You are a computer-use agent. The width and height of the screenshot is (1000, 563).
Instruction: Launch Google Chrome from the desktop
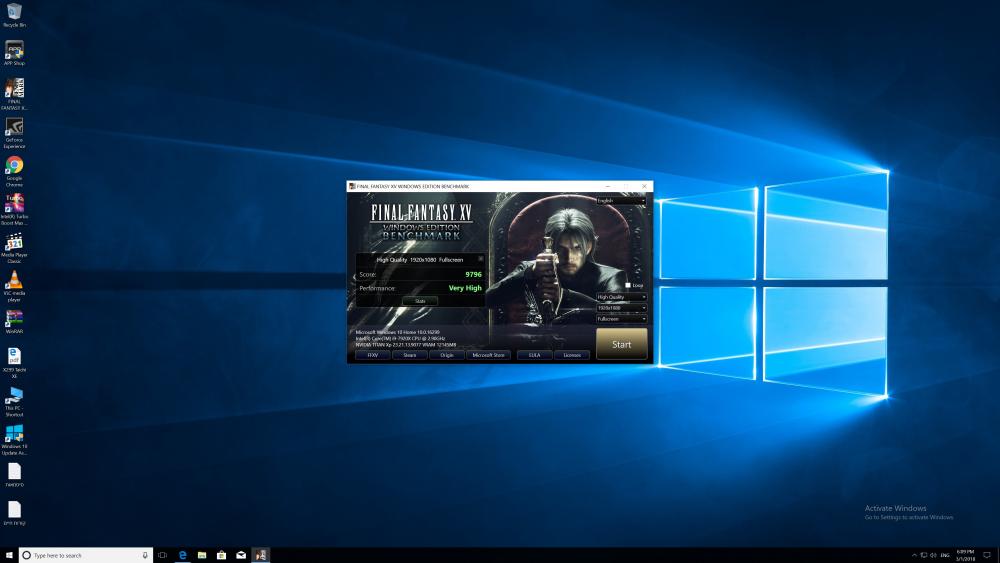14,170
